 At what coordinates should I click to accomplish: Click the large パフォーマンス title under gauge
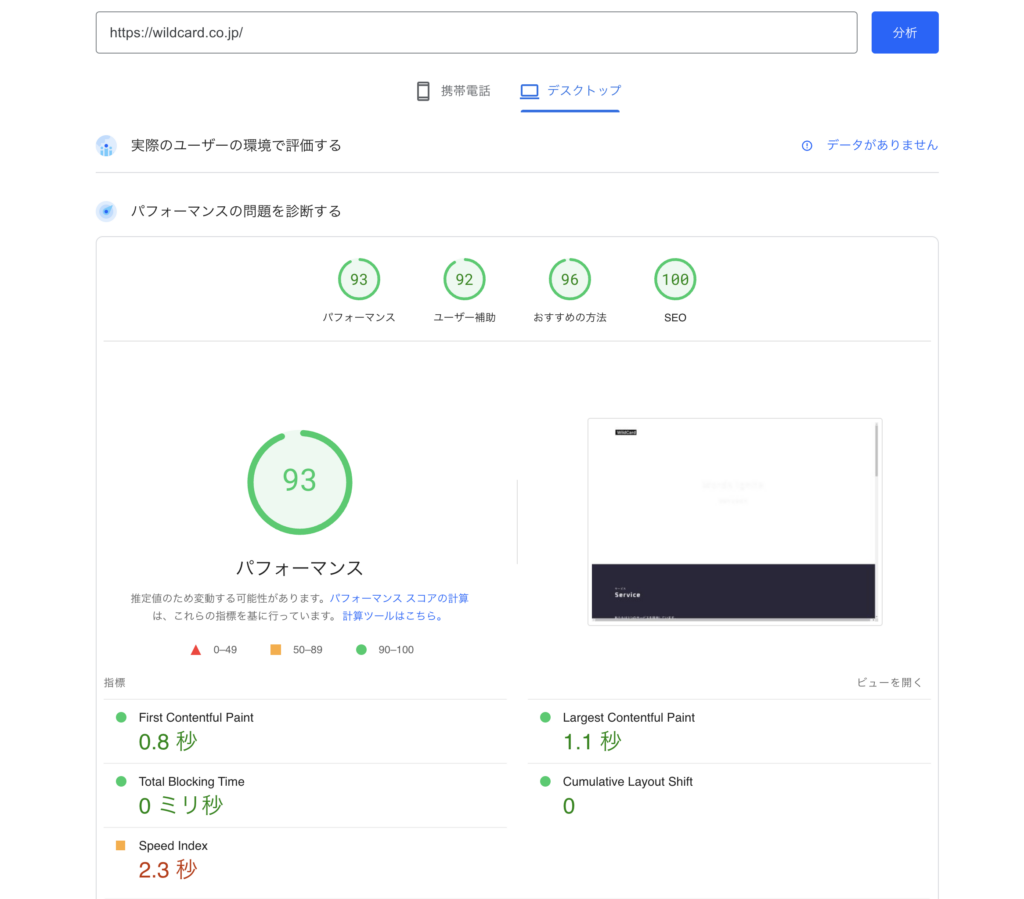[x=299, y=568]
